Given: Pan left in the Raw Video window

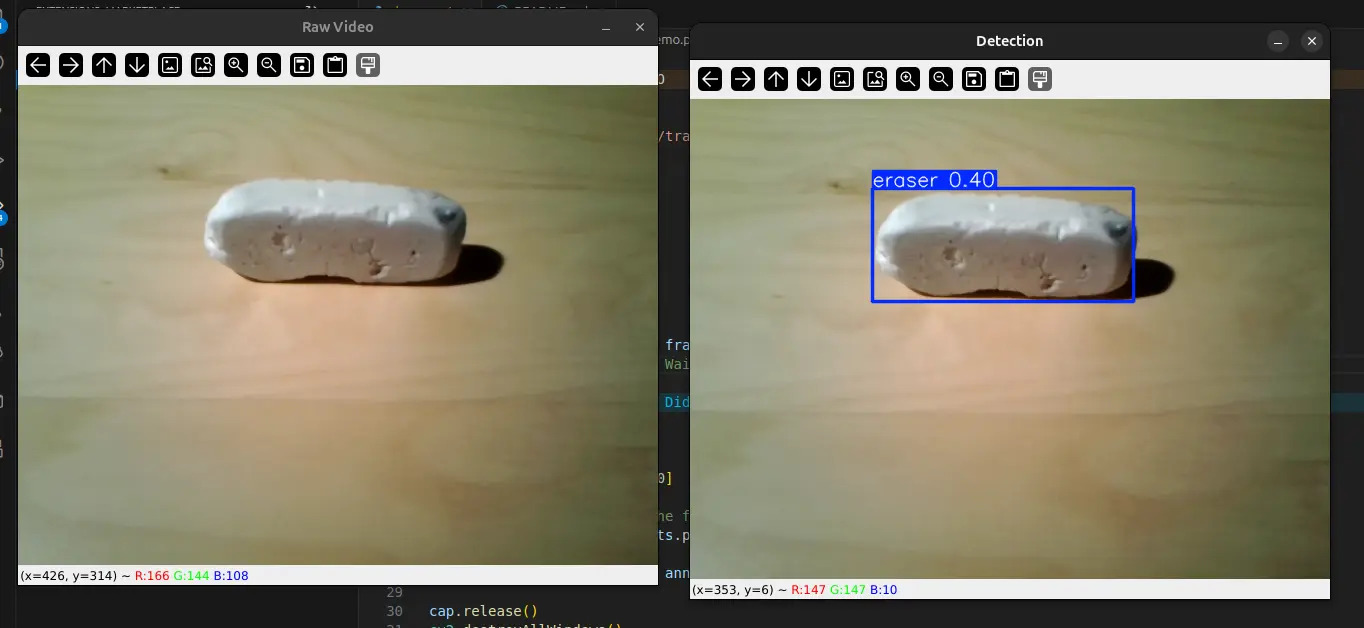Looking at the screenshot, I should 38,65.
